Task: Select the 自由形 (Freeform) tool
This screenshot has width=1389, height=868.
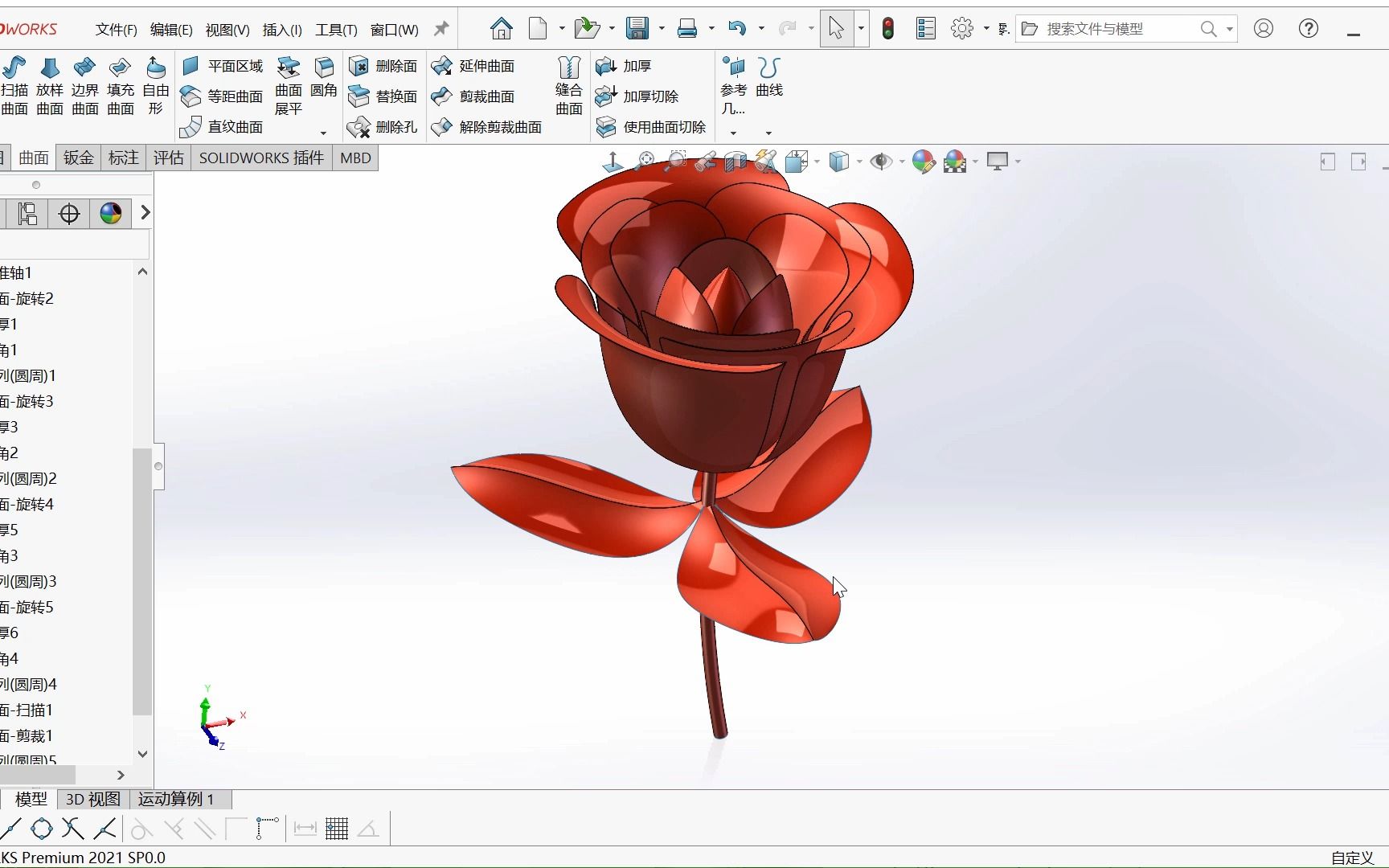Action: pos(155,86)
